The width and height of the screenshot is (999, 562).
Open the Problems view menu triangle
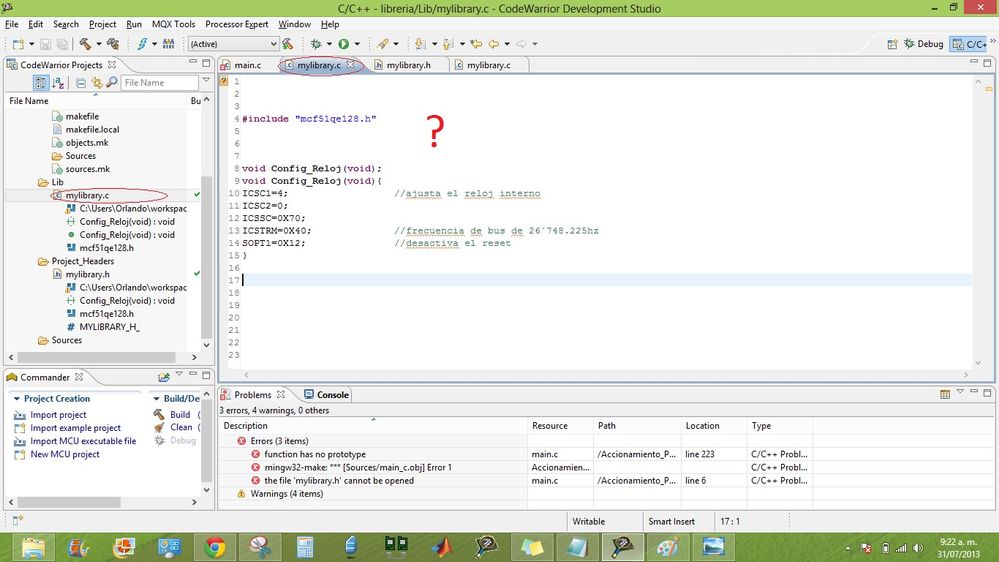pyautogui.click(x=960, y=391)
